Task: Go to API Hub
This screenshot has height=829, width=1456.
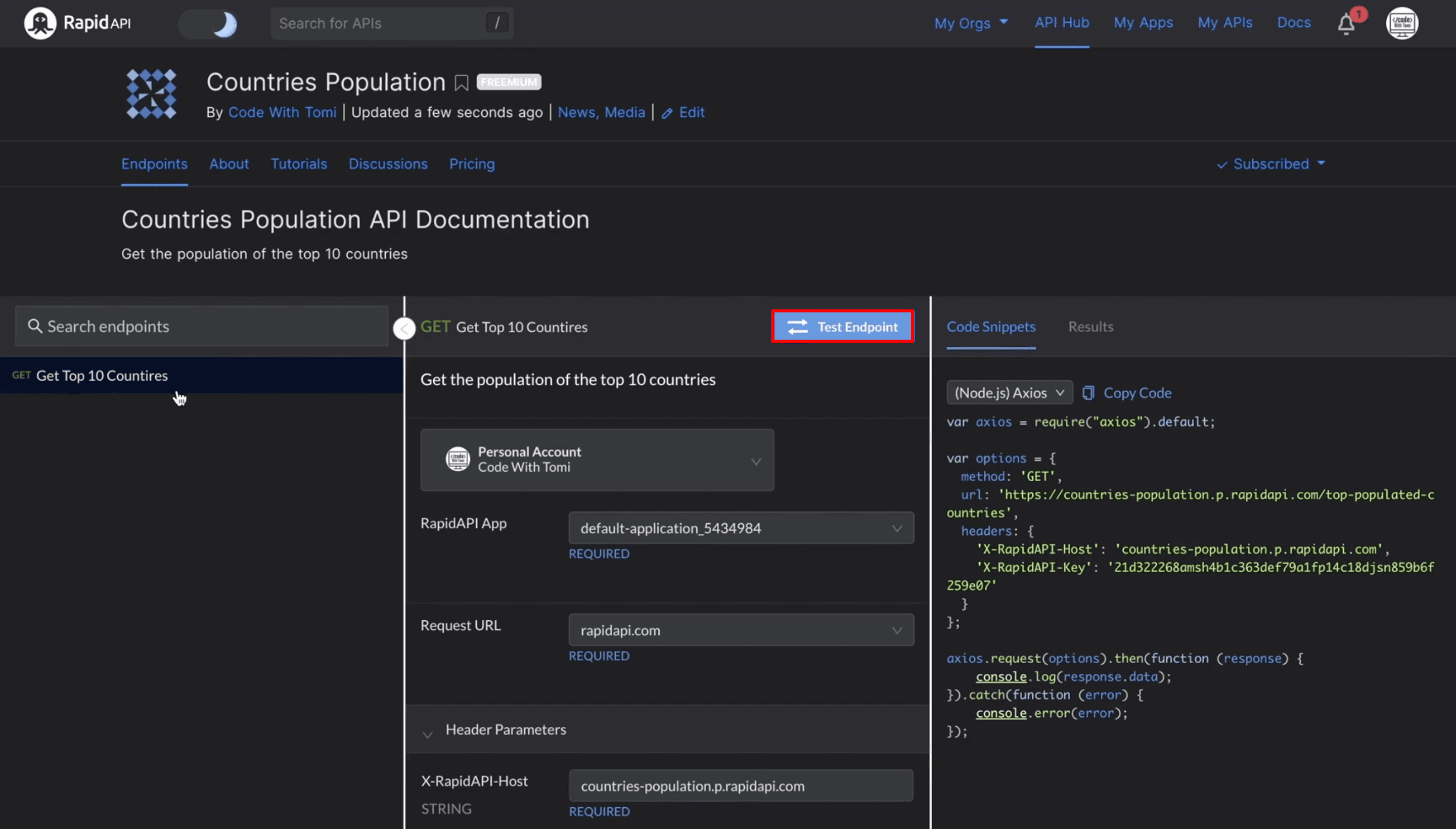Action: [1061, 22]
